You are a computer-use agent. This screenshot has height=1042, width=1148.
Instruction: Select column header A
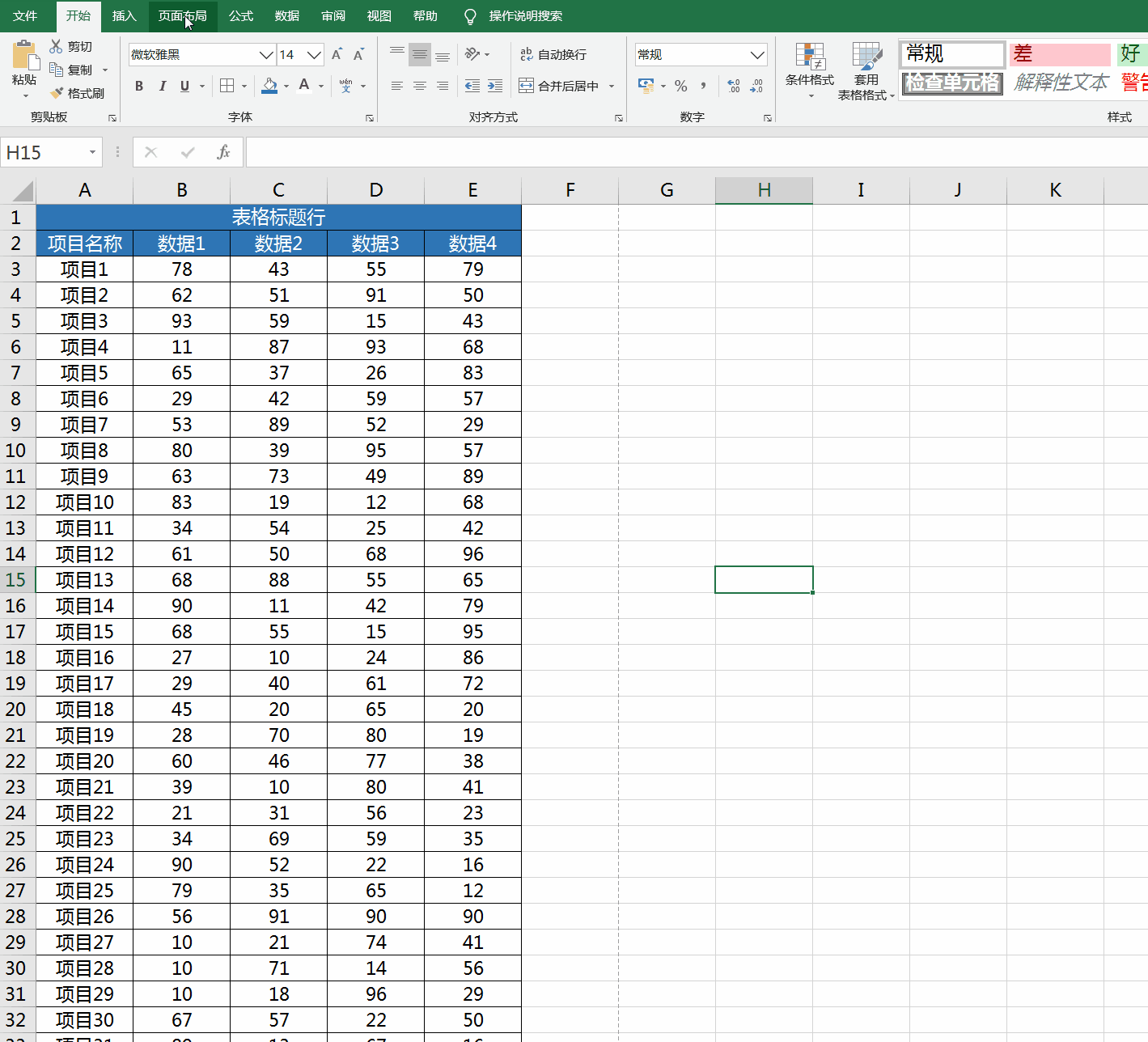[84, 190]
